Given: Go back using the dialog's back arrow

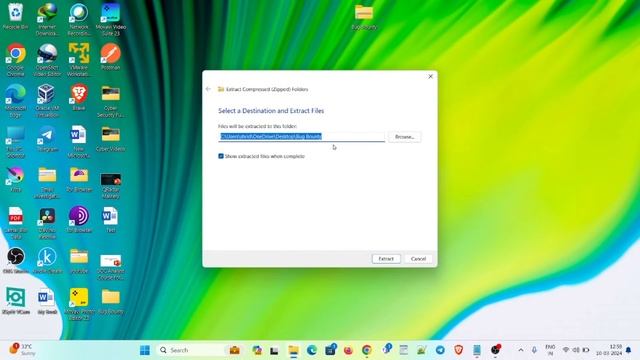Looking at the screenshot, I should point(208,89).
